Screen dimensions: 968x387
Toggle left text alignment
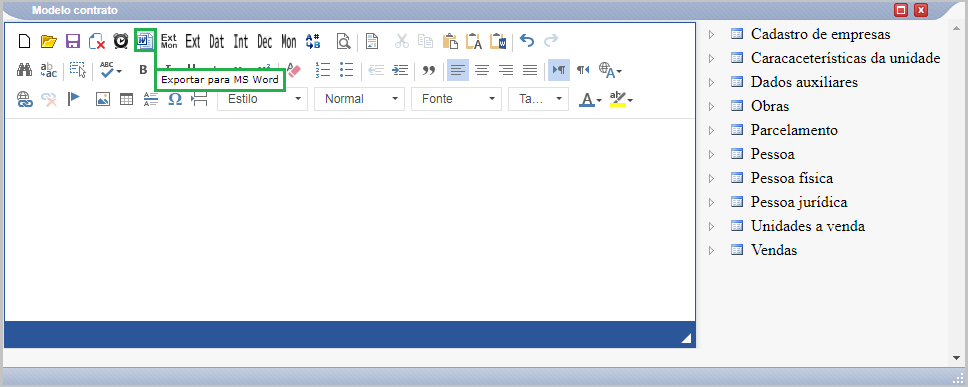(x=457, y=70)
